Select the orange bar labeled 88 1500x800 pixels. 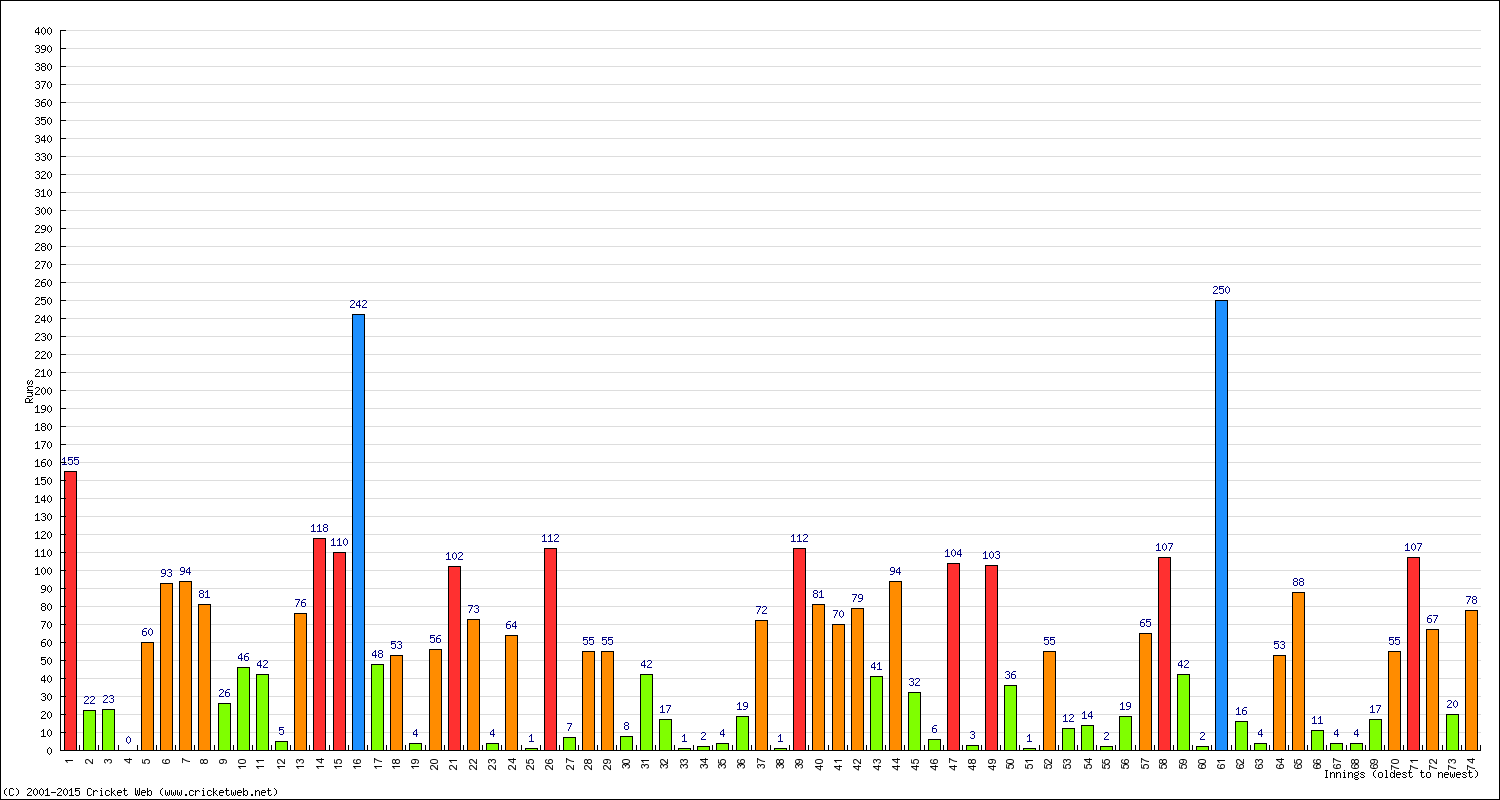pyautogui.click(x=1298, y=671)
